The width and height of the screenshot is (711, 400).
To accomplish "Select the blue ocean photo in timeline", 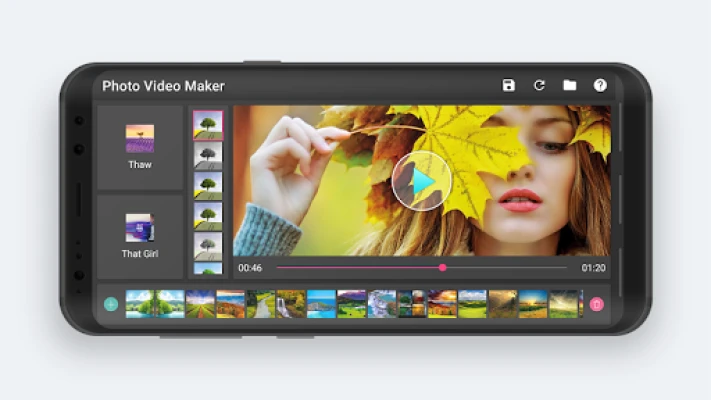I will click(x=321, y=304).
